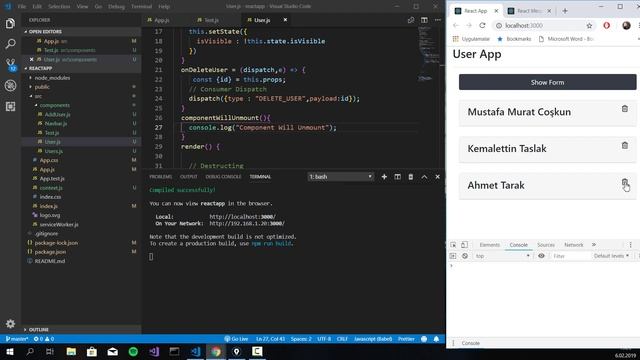Image resolution: width=640 pixels, height=360 pixels.
Task: Open the Debug view in activity bar
Action: [x=10, y=85]
